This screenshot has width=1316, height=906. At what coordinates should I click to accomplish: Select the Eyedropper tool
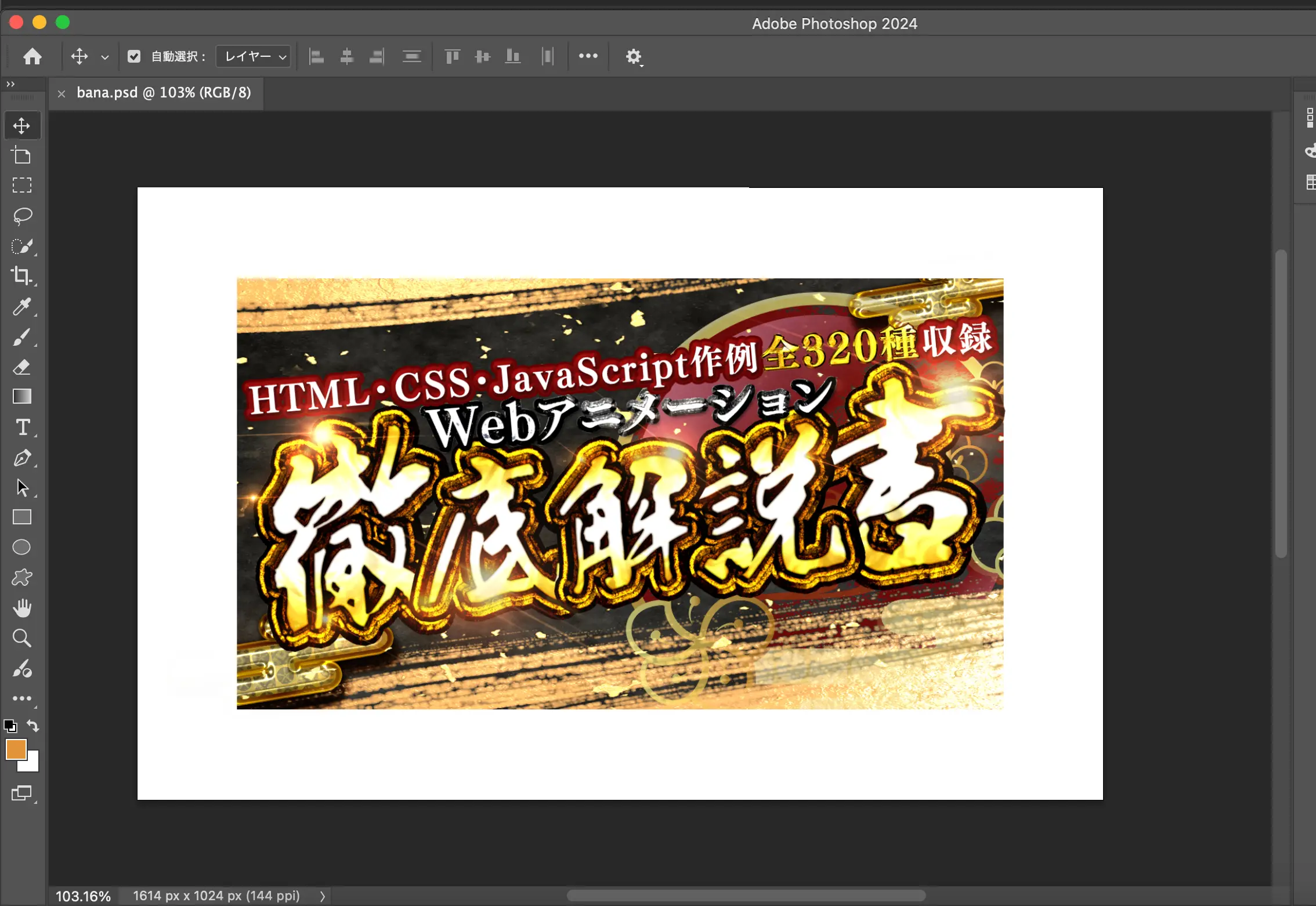[x=22, y=306]
